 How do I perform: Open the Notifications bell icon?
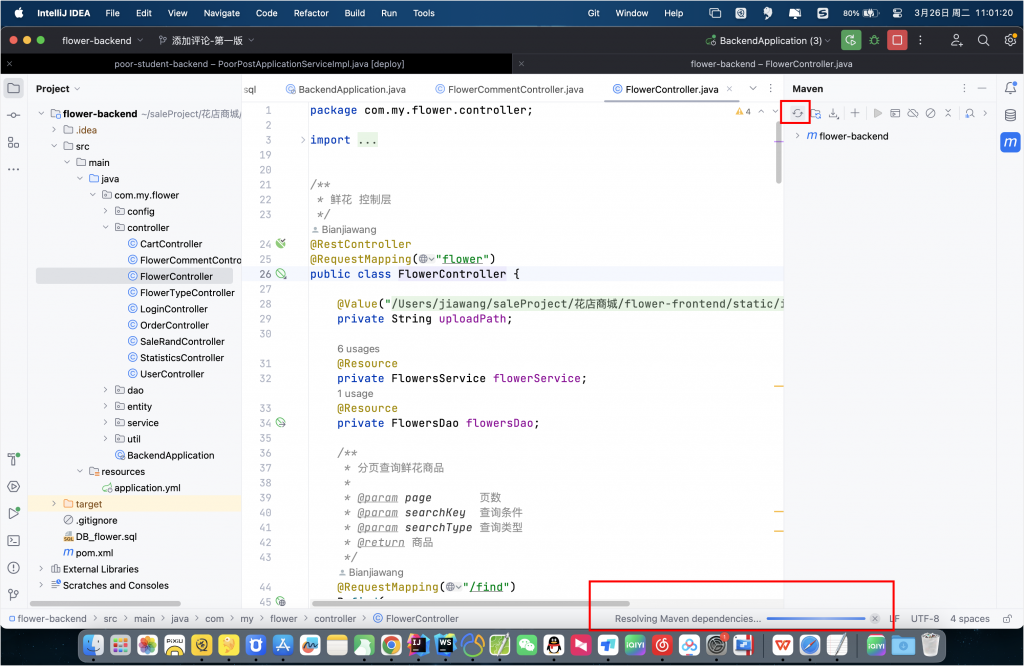click(x=1012, y=88)
